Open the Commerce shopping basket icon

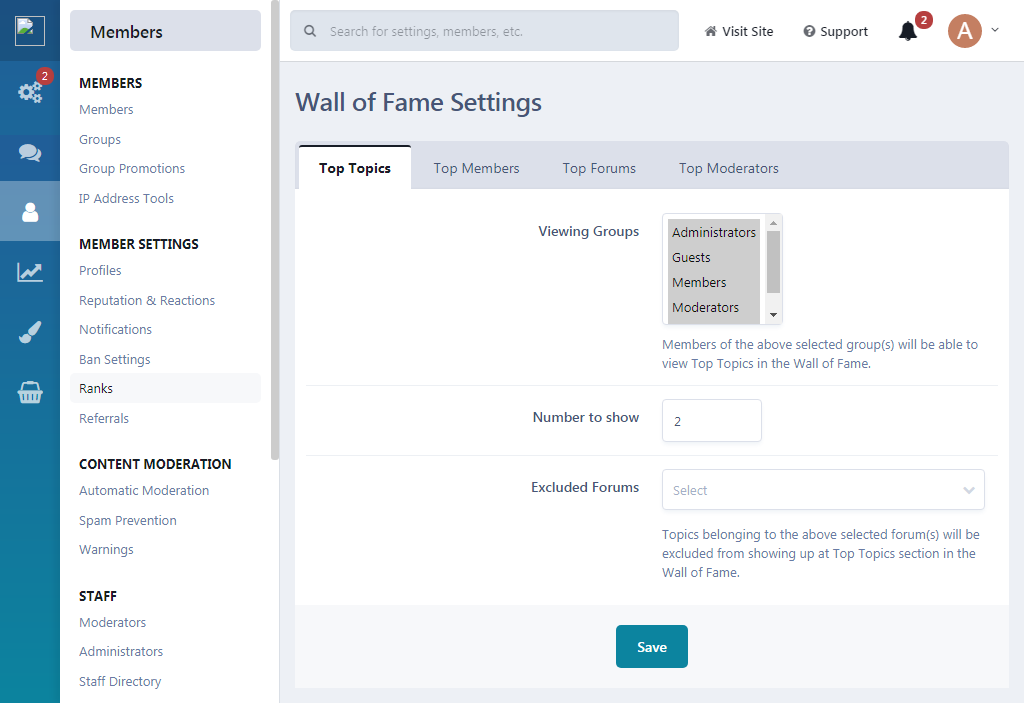(30, 392)
